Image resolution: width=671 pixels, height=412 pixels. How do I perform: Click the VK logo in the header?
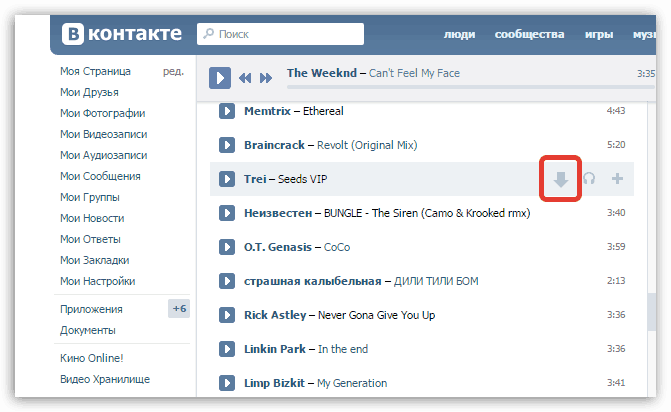(x=122, y=35)
